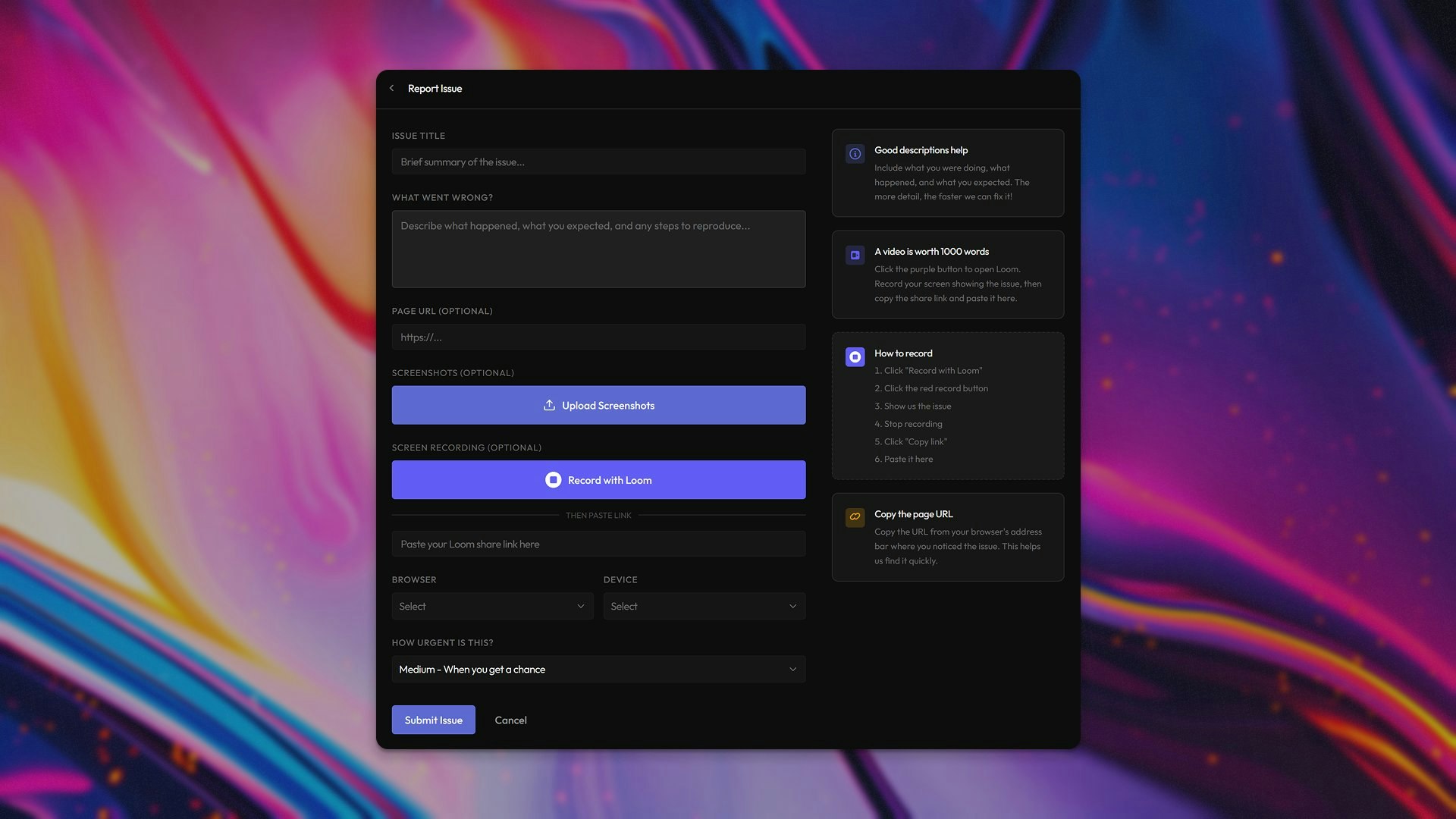Image resolution: width=1456 pixels, height=819 pixels.
Task: Click the video camera icon on the 1000 words card
Action: click(855, 255)
